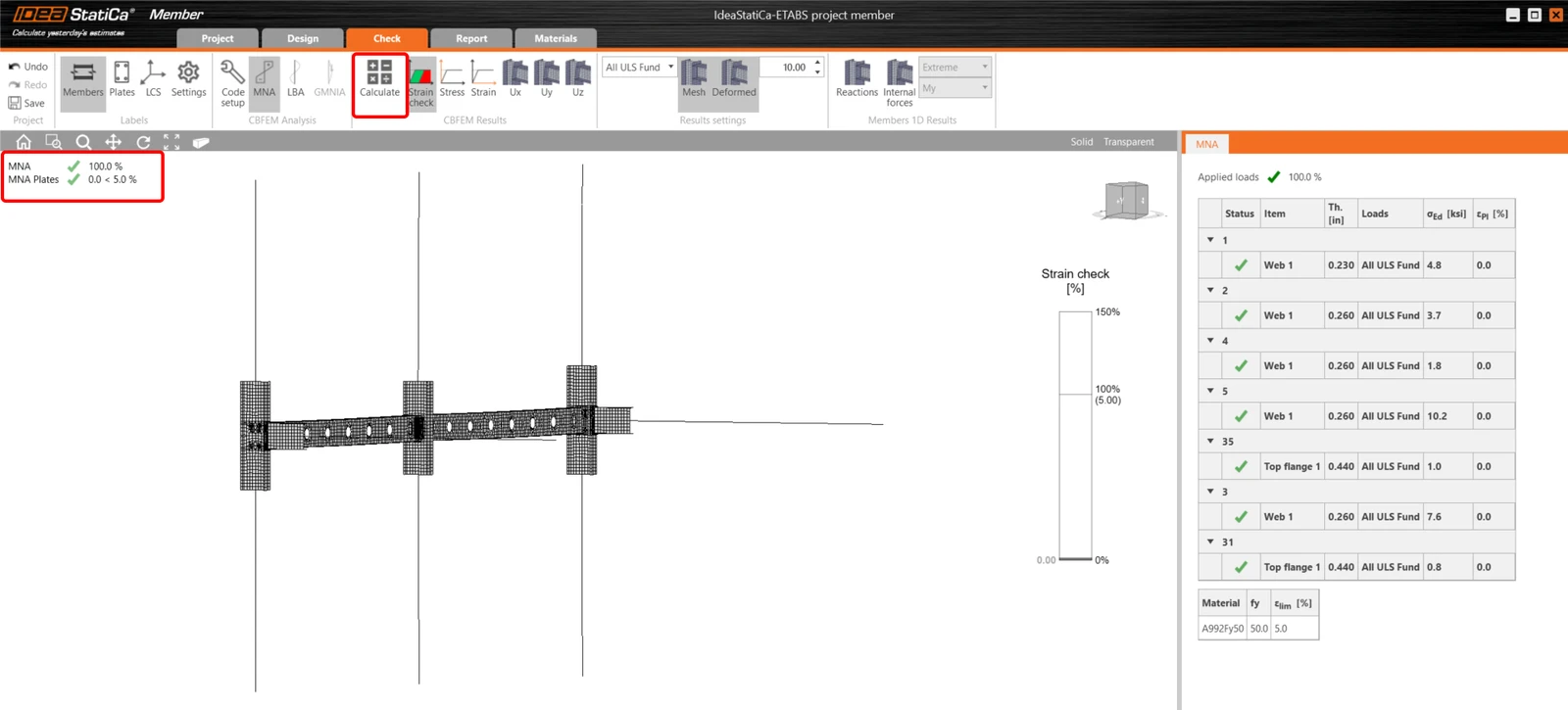1568x710 pixels.
Task: Collapse member 1 group in table
Action: pos(1210,240)
